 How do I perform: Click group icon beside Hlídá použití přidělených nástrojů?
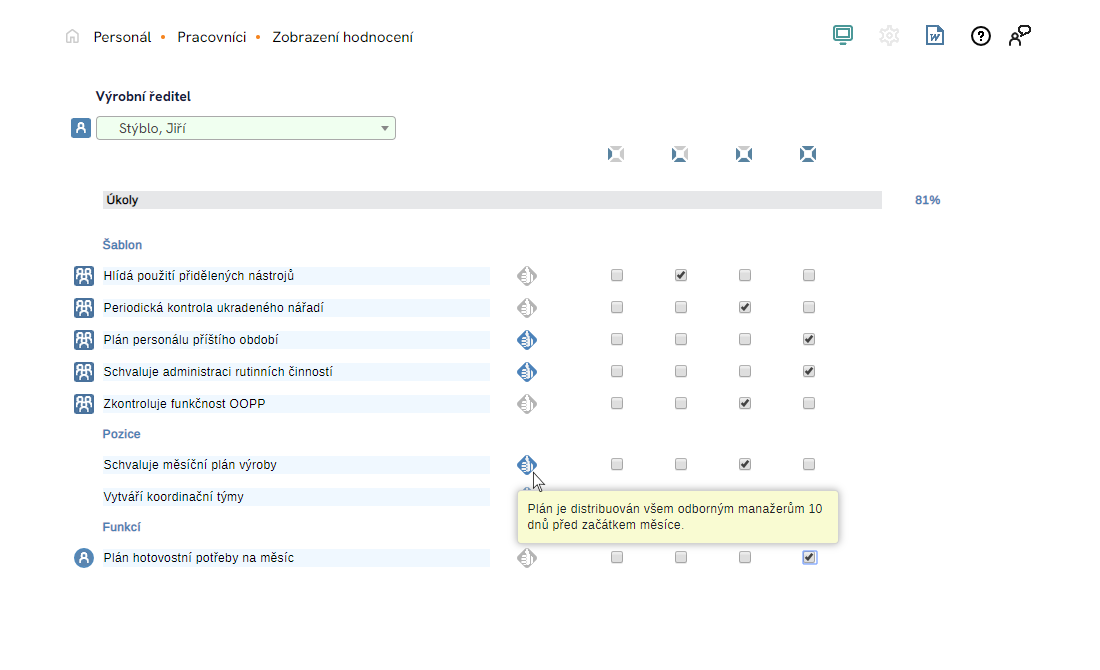coord(84,276)
